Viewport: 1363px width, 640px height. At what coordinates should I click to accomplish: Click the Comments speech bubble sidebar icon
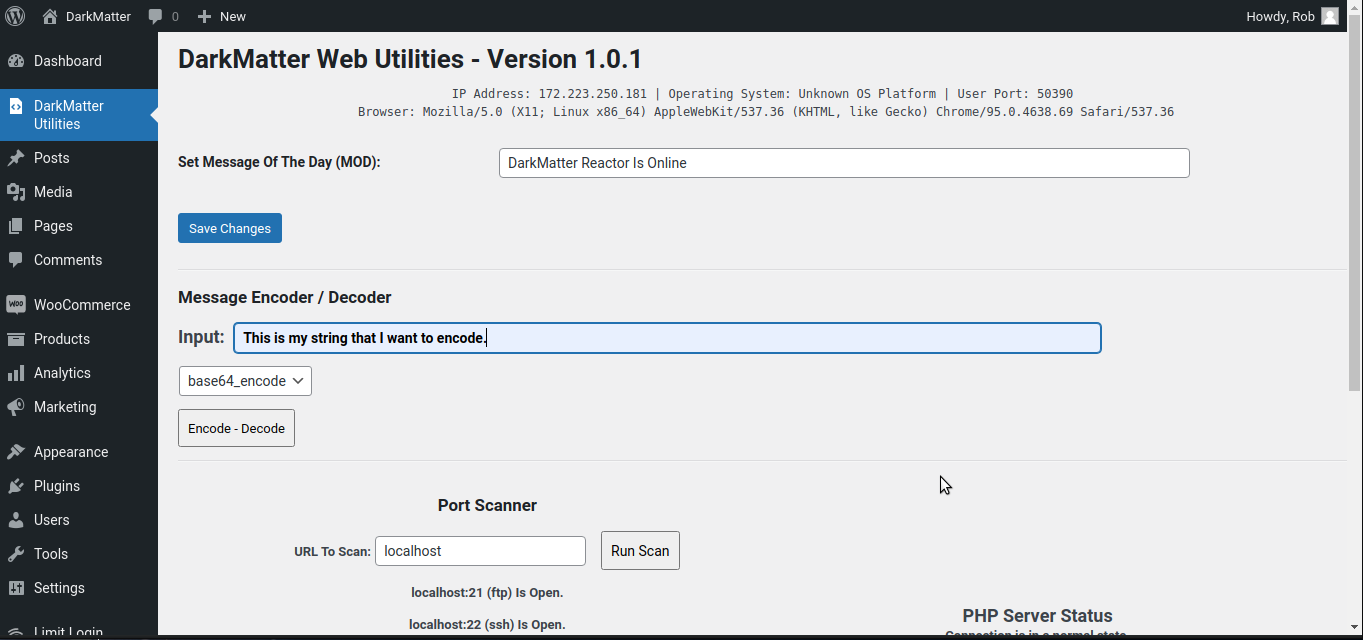click(15, 260)
